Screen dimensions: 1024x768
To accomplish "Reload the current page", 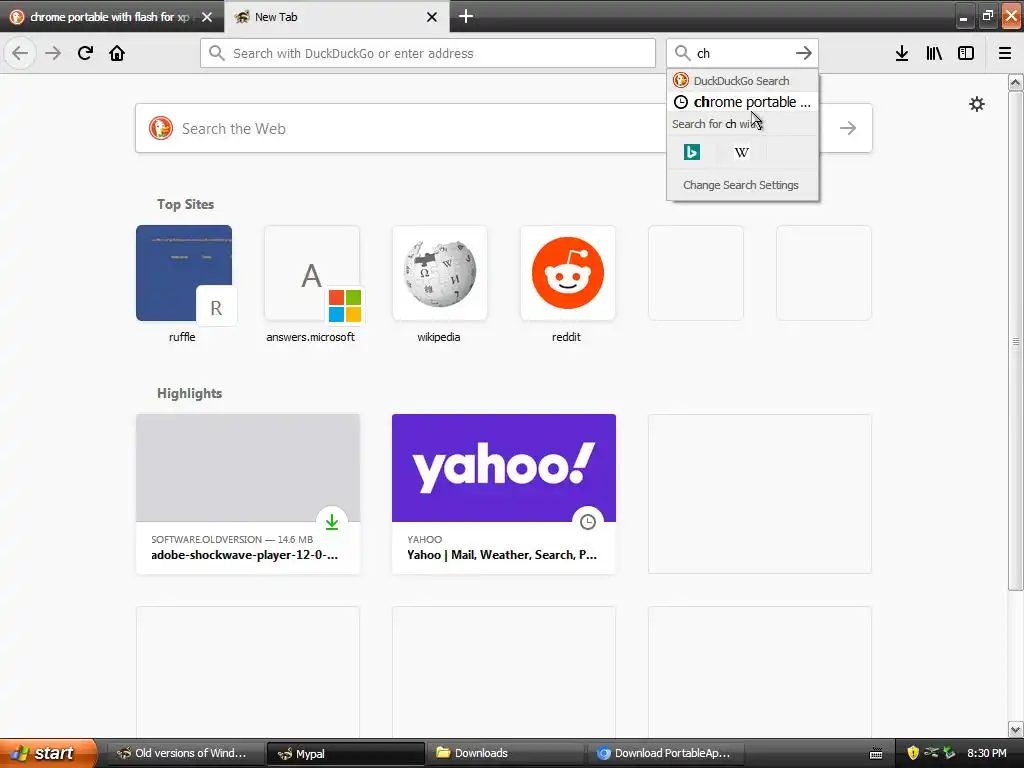I will click(85, 53).
